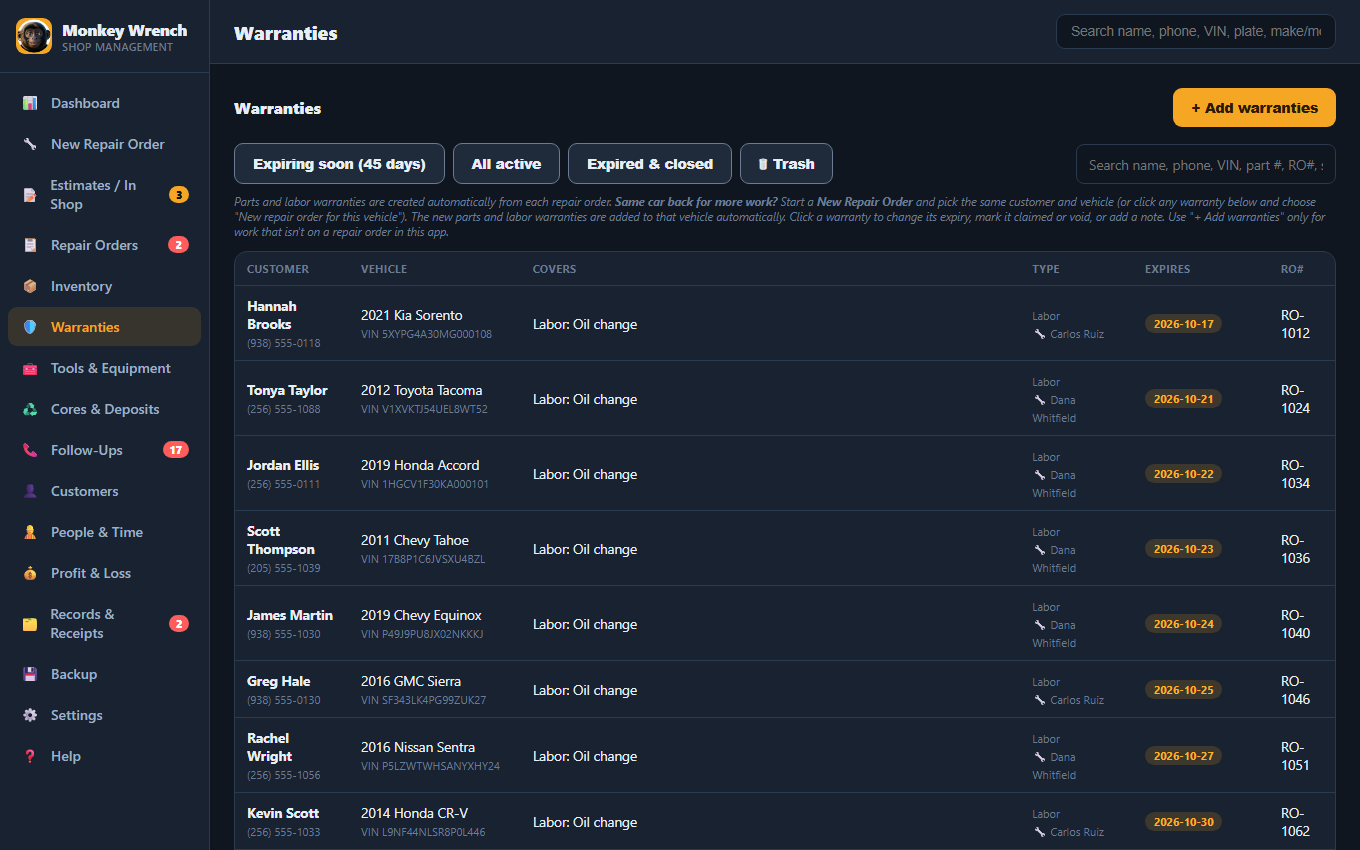Select customer Kevin Scott
The width and height of the screenshot is (1360, 850).
283,813
